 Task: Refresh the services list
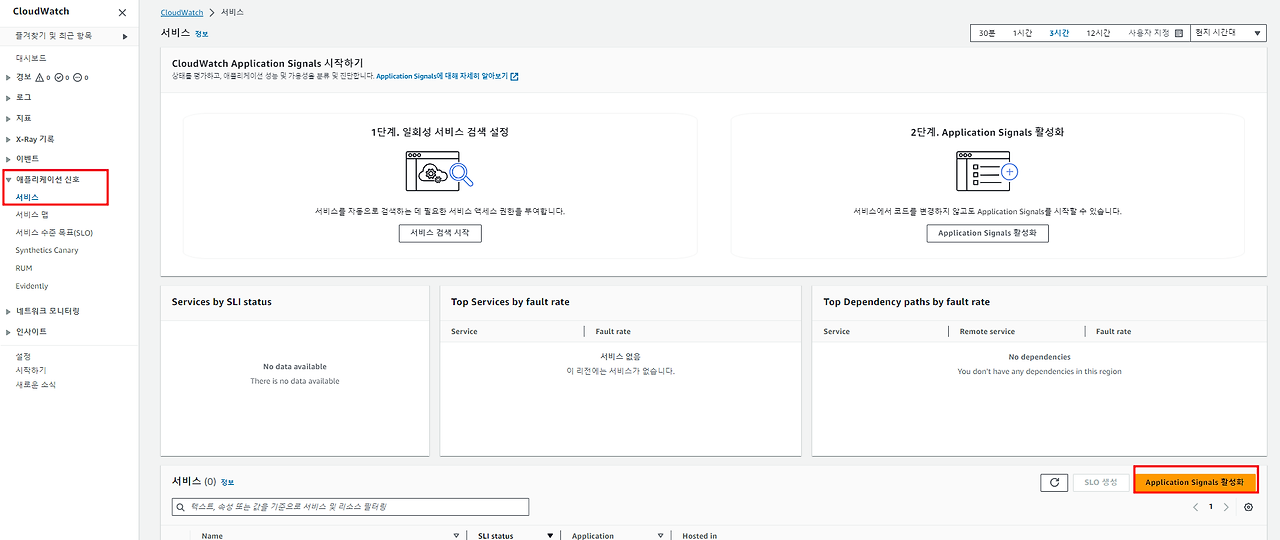click(x=1054, y=482)
